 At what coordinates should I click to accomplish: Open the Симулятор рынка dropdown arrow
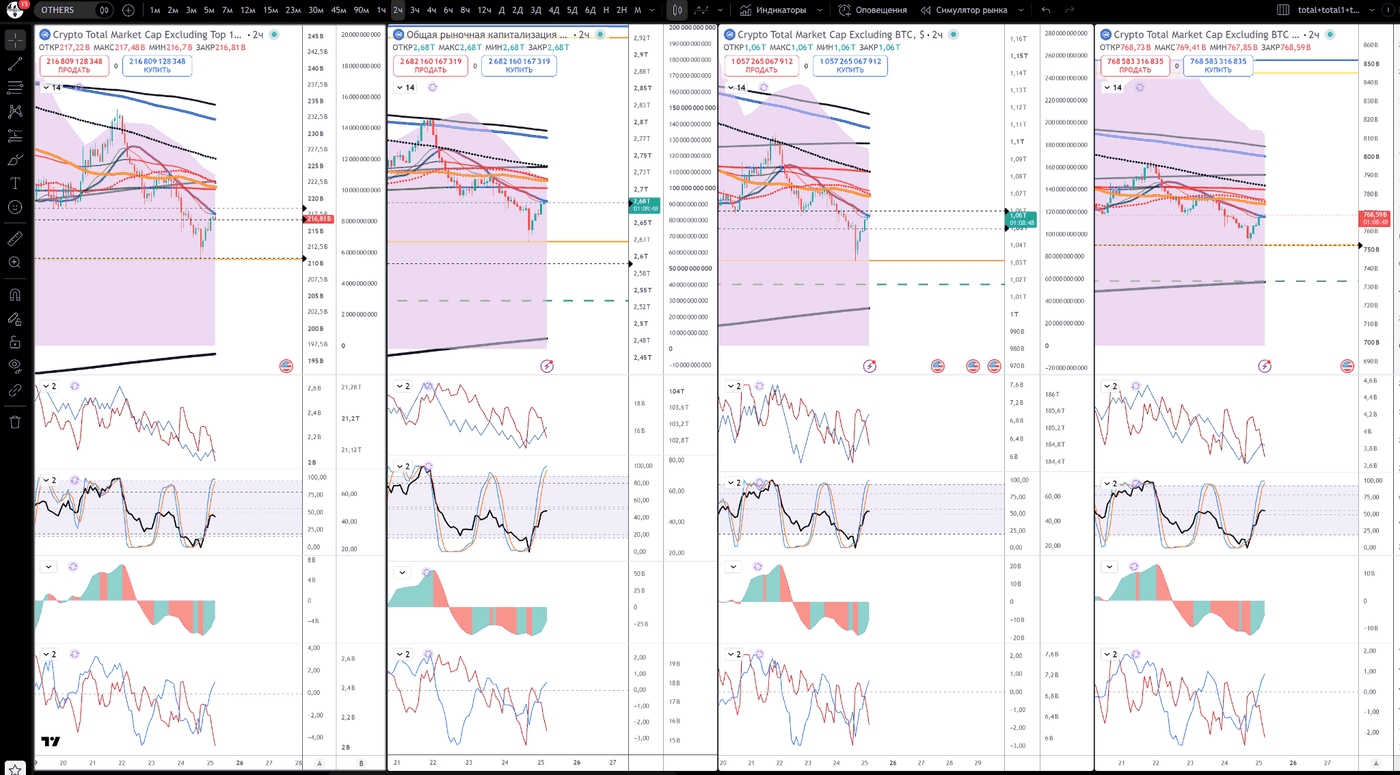click(x=1019, y=10)
